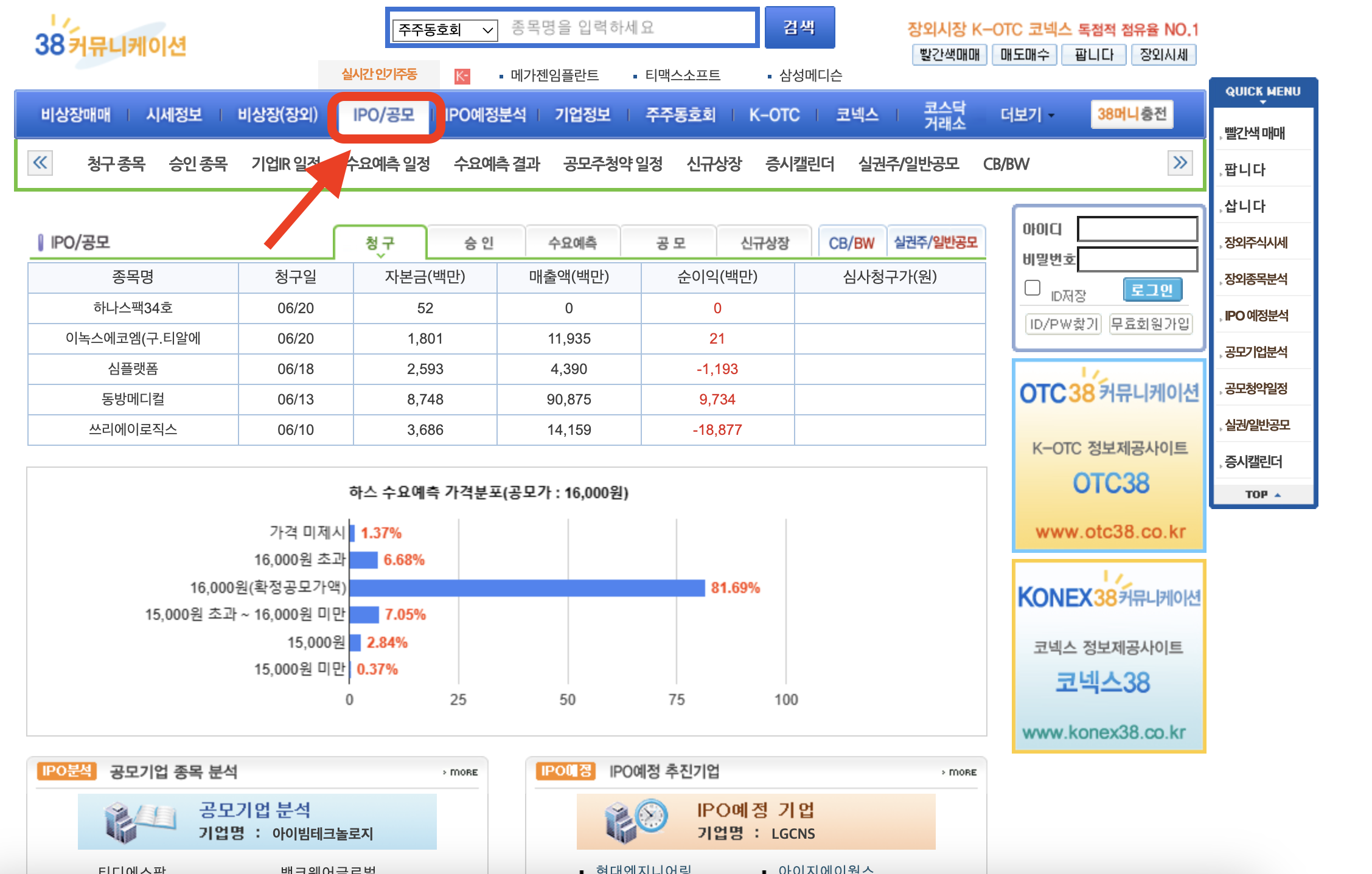Click the 38커뮤니케이션 site logo
The height and width of the screenshot is (874, 1372).
[x=110, y=41]
